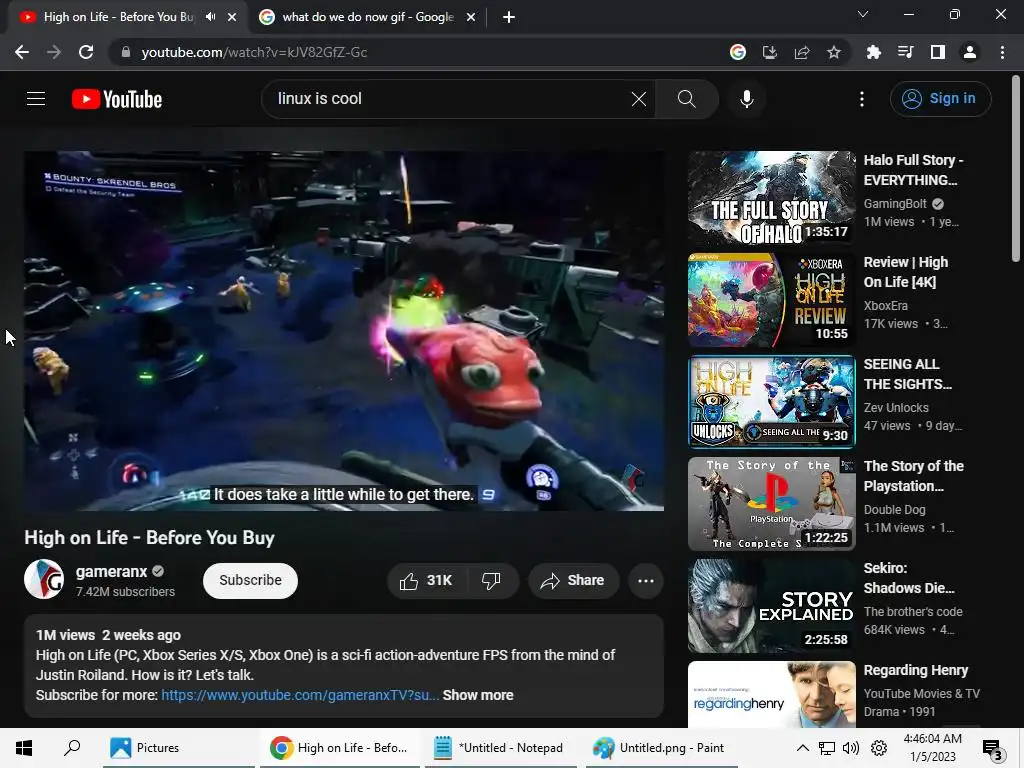Screen dimensions: 1024x768
Task: Open Regarding Henry movie title
Action: (x=916, y=670)
